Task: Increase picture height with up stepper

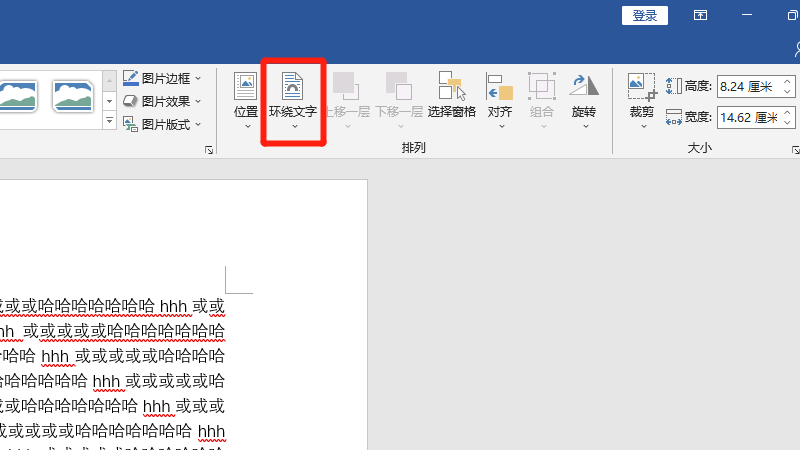Action: [x=787, y=83]
